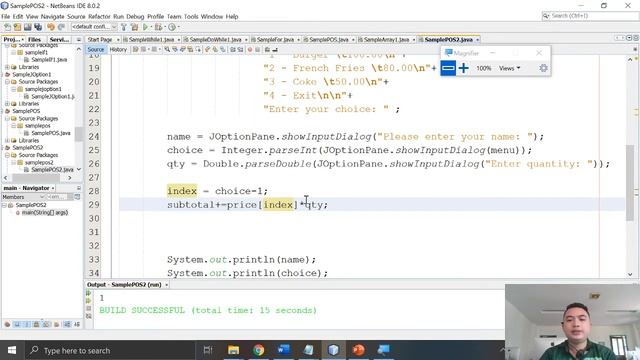The image size is (640, 360).
Task: Expand Libraries under SamplePOS project
Action: [x=7, y=140]
